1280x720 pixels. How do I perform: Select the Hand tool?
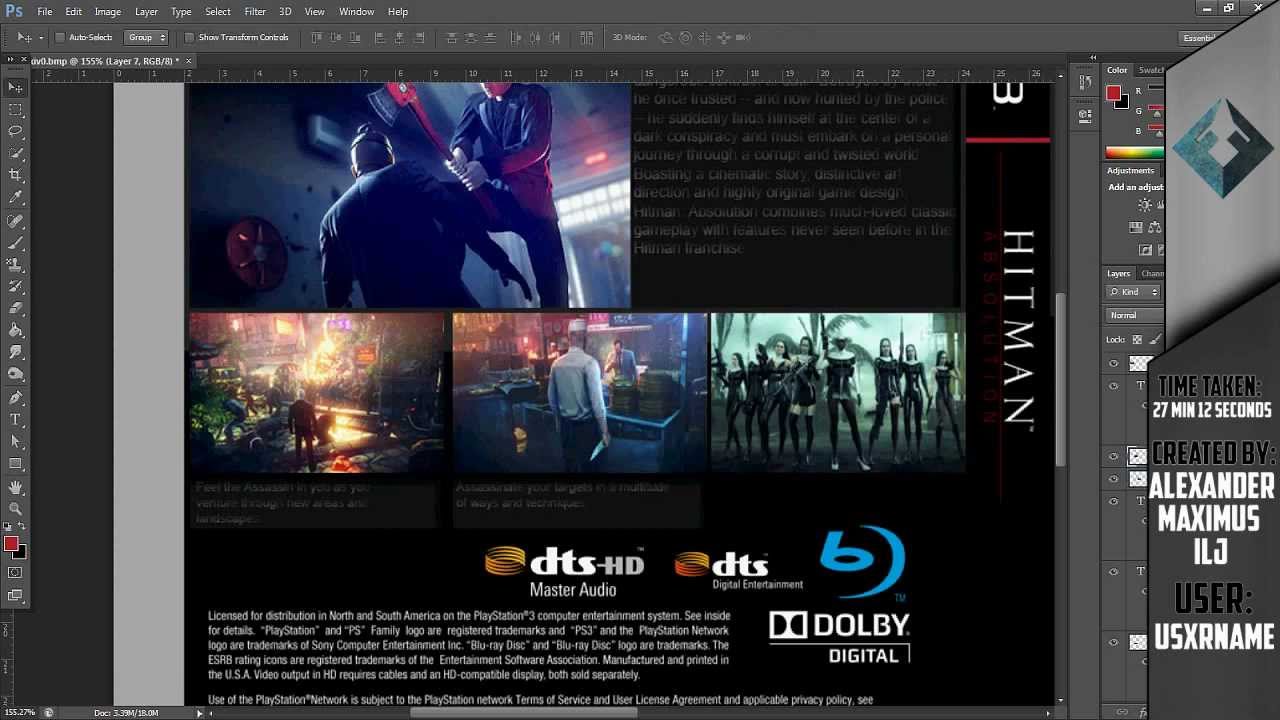16,487
